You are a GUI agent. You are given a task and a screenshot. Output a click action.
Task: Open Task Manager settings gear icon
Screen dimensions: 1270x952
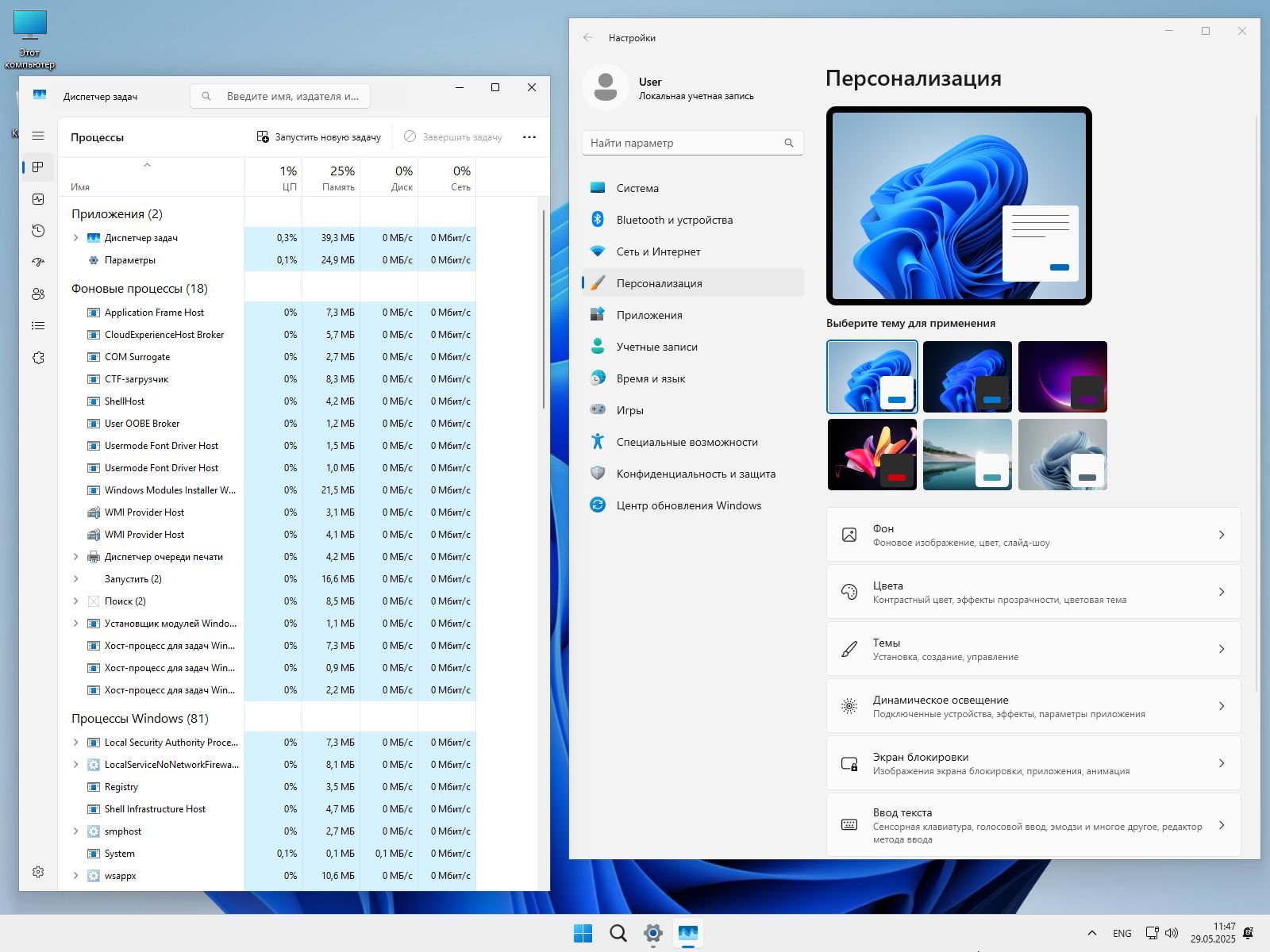38,872
